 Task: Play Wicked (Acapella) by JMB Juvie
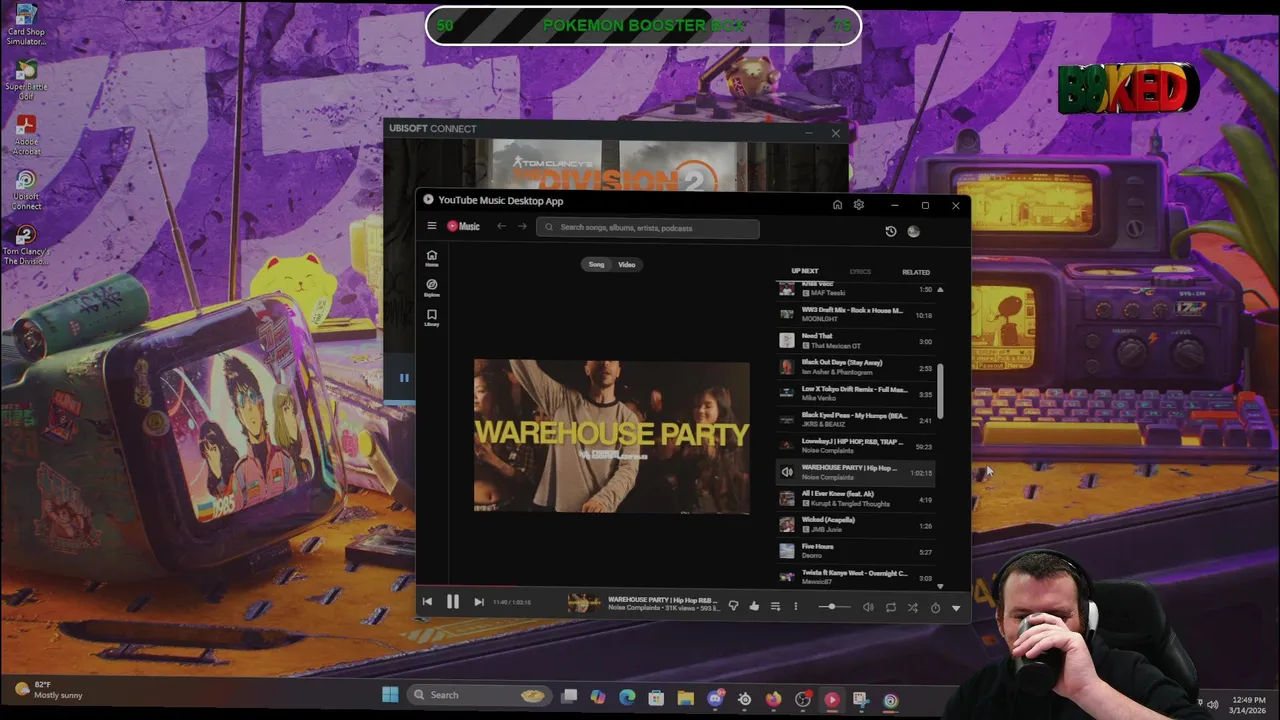(855, 525)
